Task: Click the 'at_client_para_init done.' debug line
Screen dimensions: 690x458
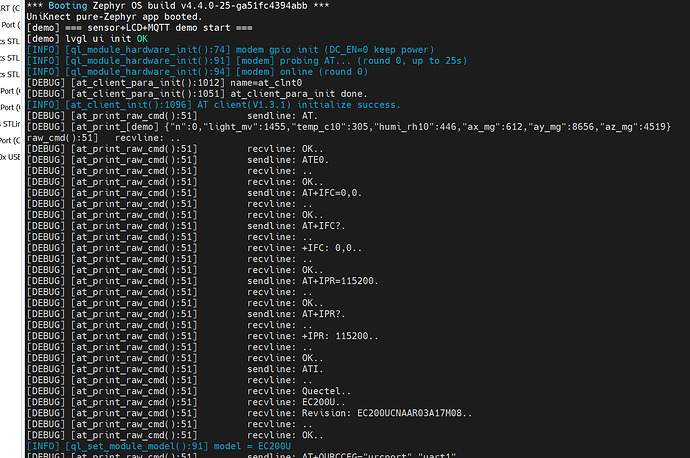Action: (x=197, y=94)
